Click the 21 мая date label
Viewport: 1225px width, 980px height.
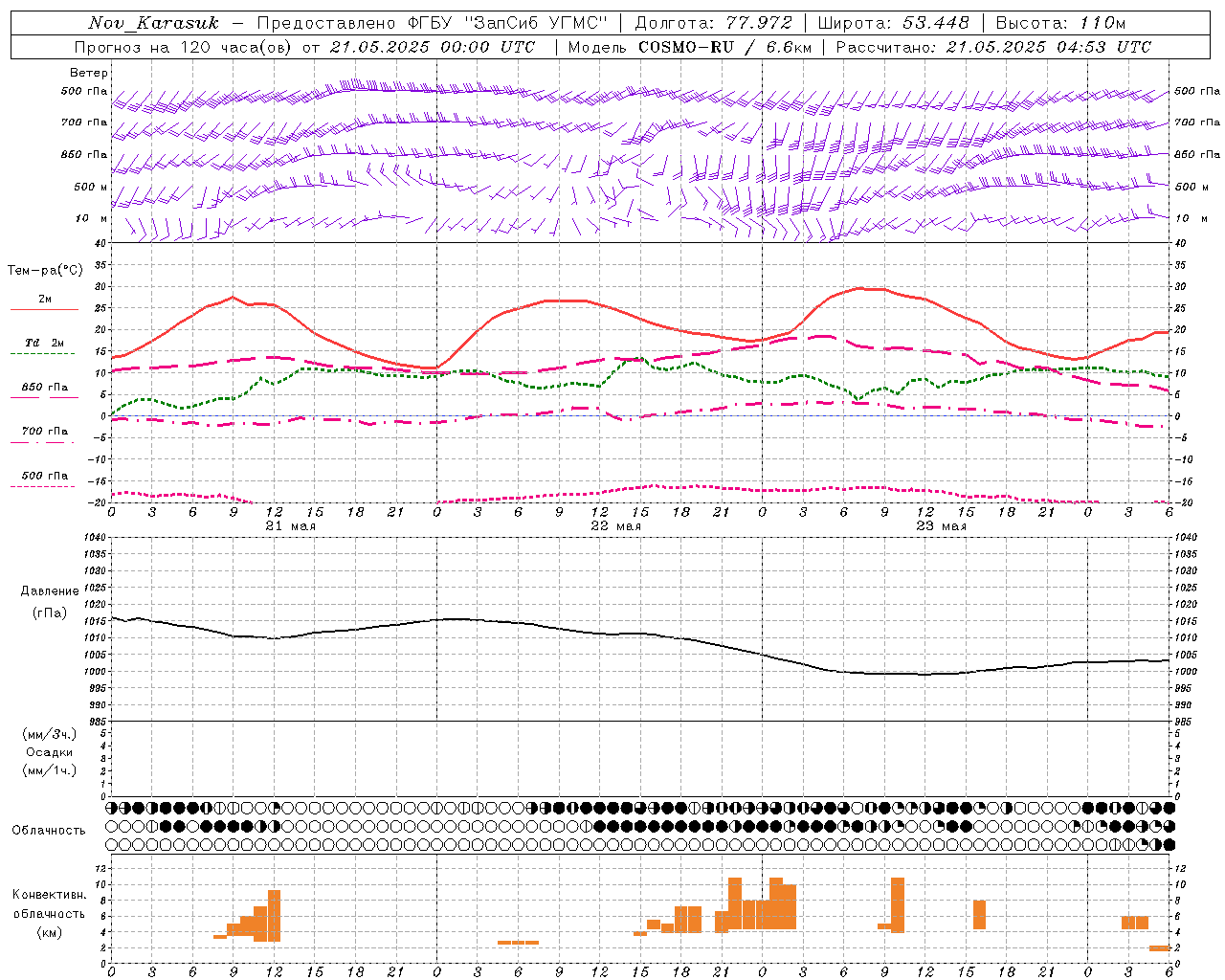pos(290,526)
